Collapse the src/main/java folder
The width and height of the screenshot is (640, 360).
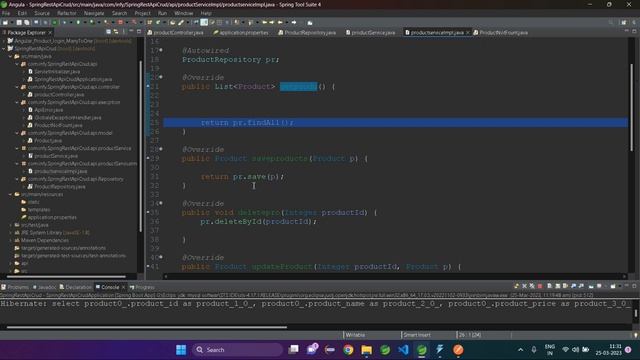[x=11, y=56]
